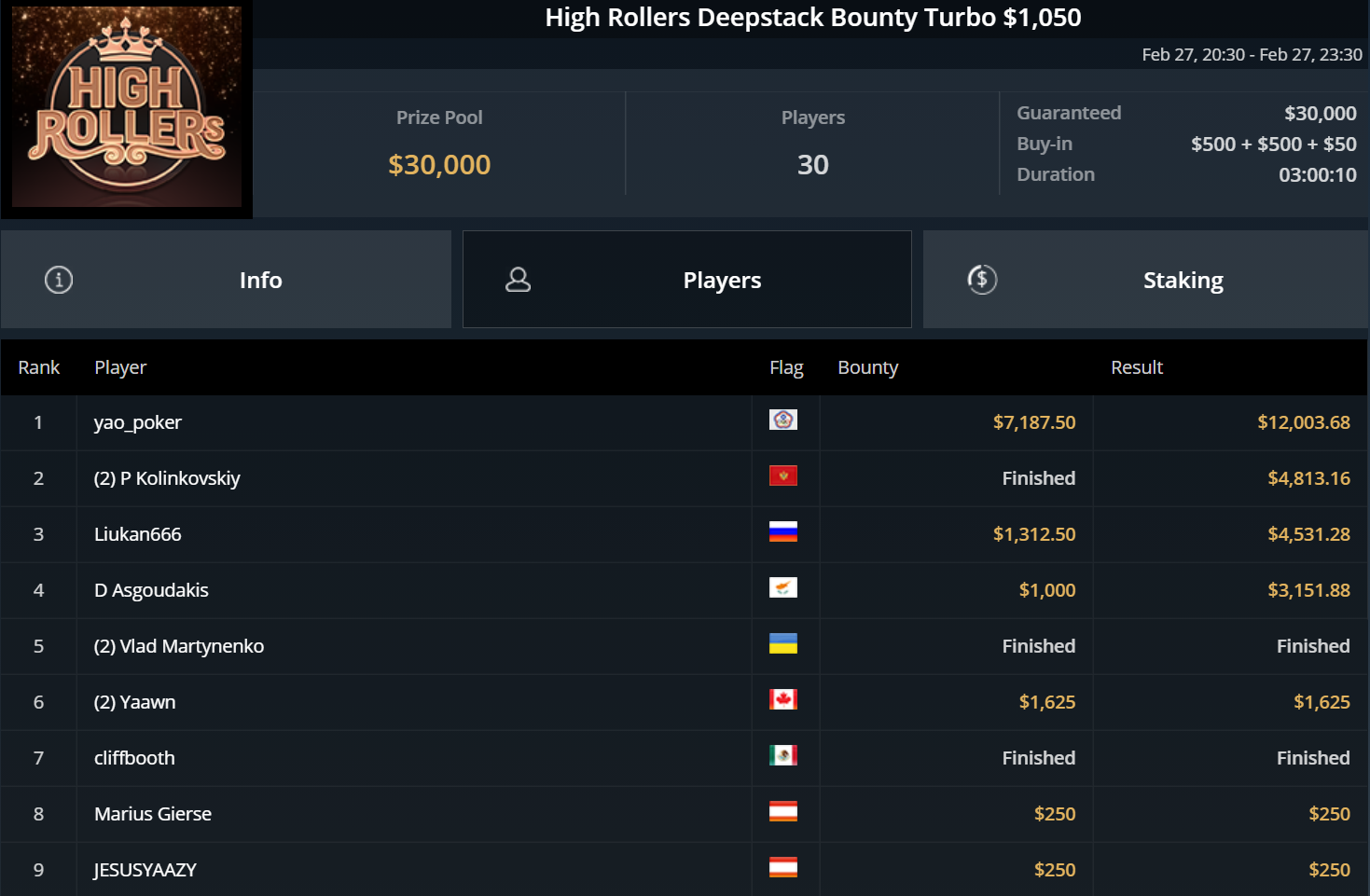The width and height of the screenshot is (1370, 896).
Task: Select the Players tab label
Action: coord(722,281)
